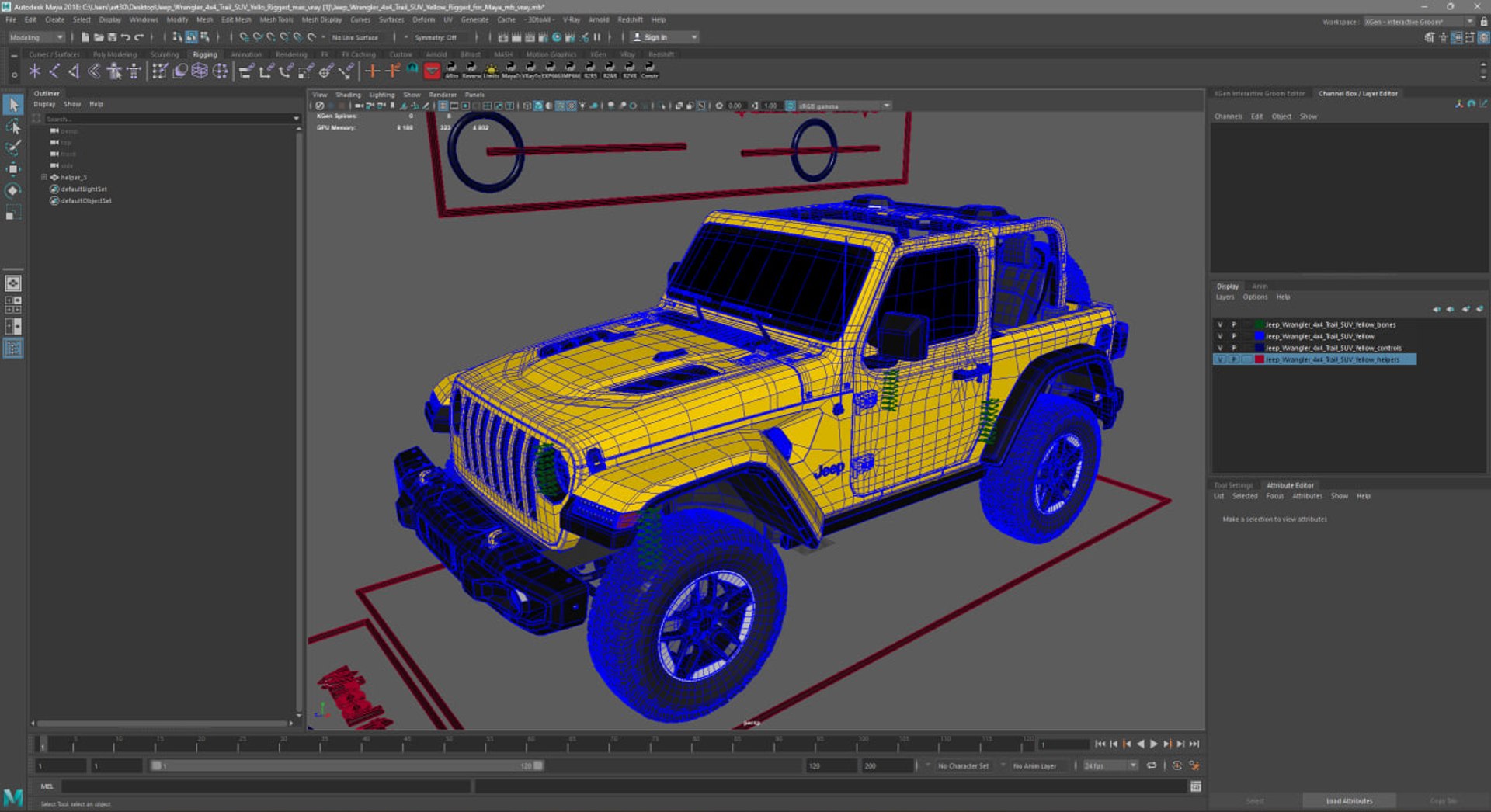Image resolution: width=1491 pixels, height=812 pixels.
Task: Click the play forwards button
Action: point(1154,744)
